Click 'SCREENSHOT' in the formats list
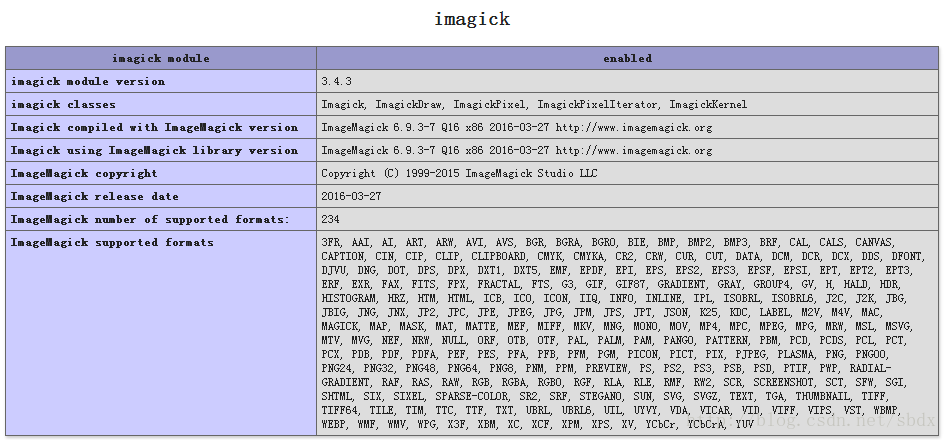The height and width of the screenshot is (440, 947). click(783, 382)
